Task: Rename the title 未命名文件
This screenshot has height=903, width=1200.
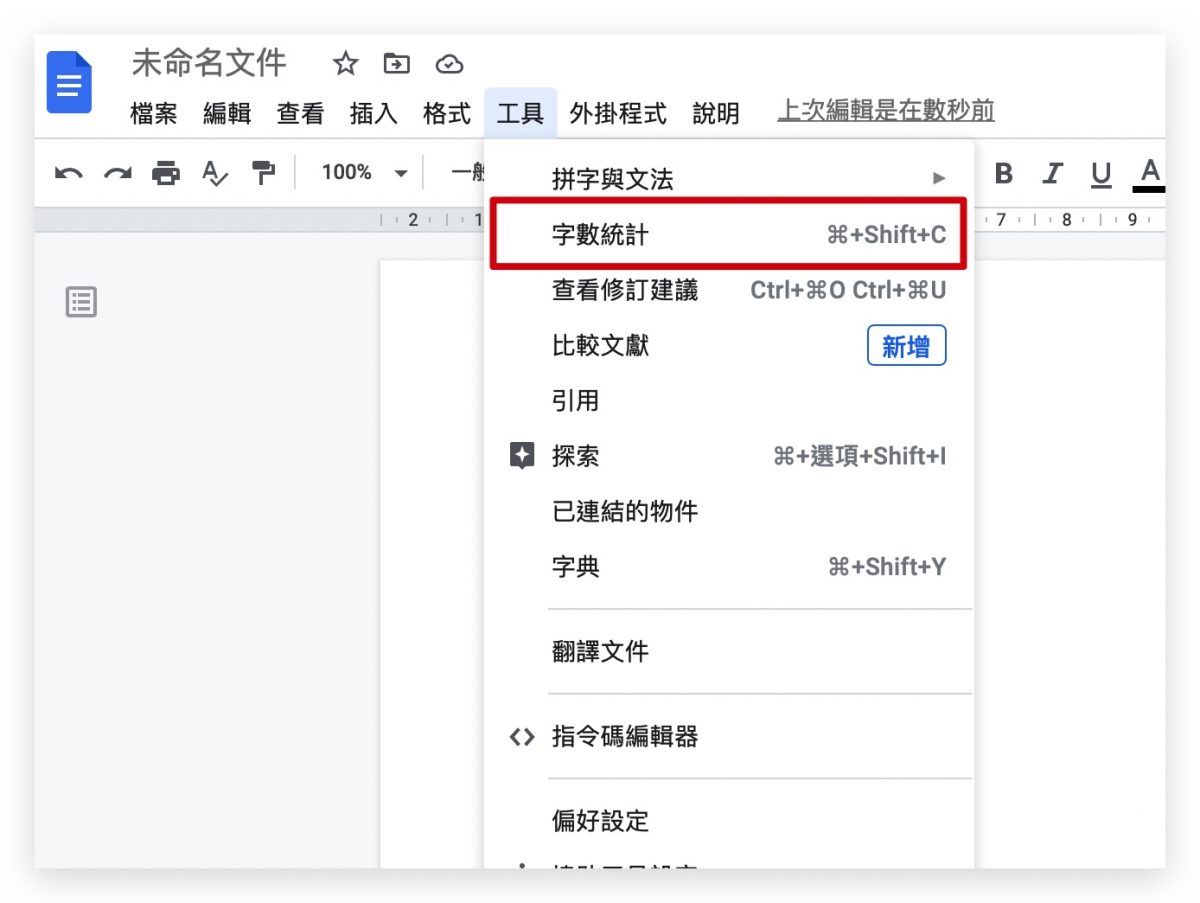Action: [209, 63]
